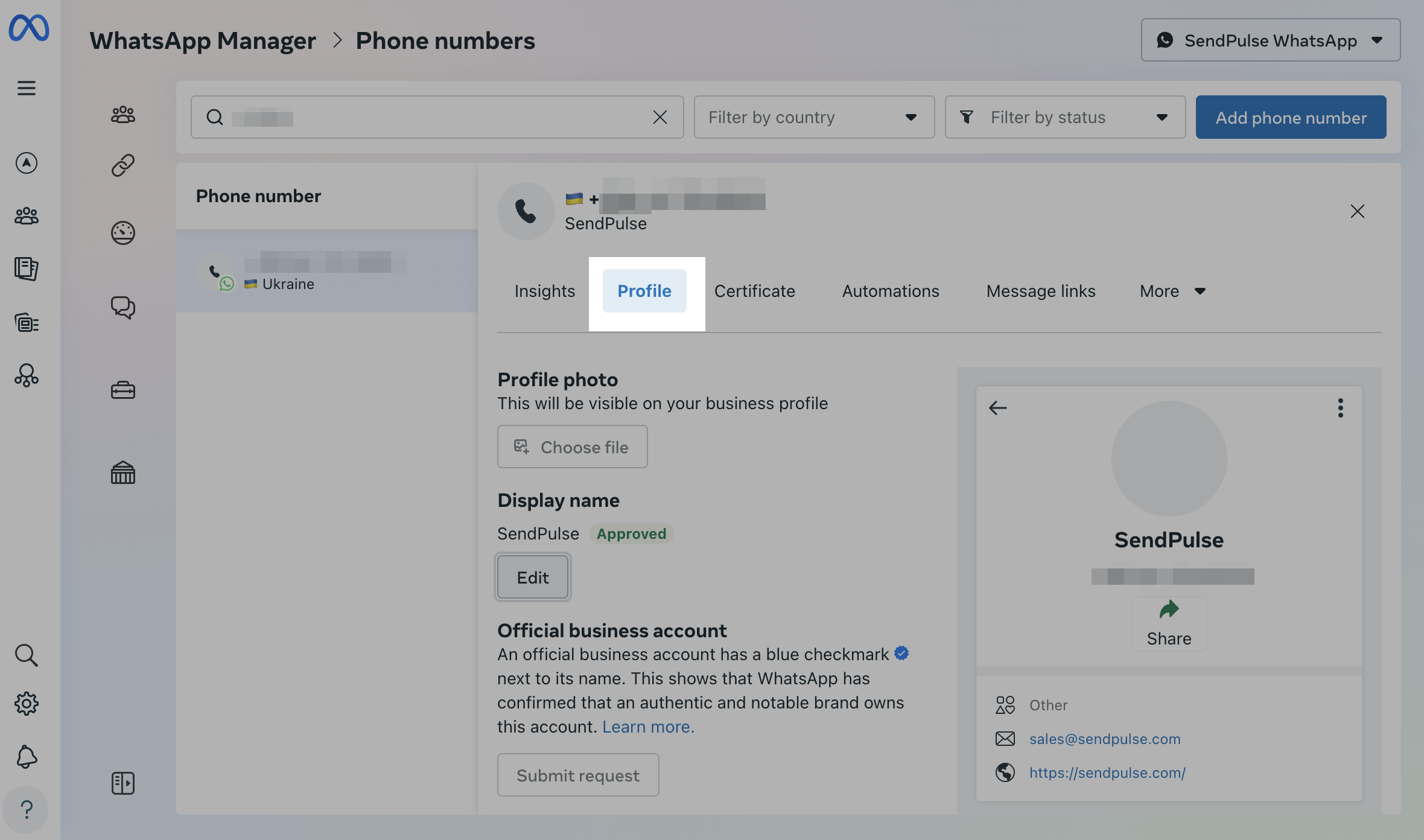The width and height of the screenshot is (1424, 840).
Task: Expand the Filter by country dropdown
Action: pos(815,117)
